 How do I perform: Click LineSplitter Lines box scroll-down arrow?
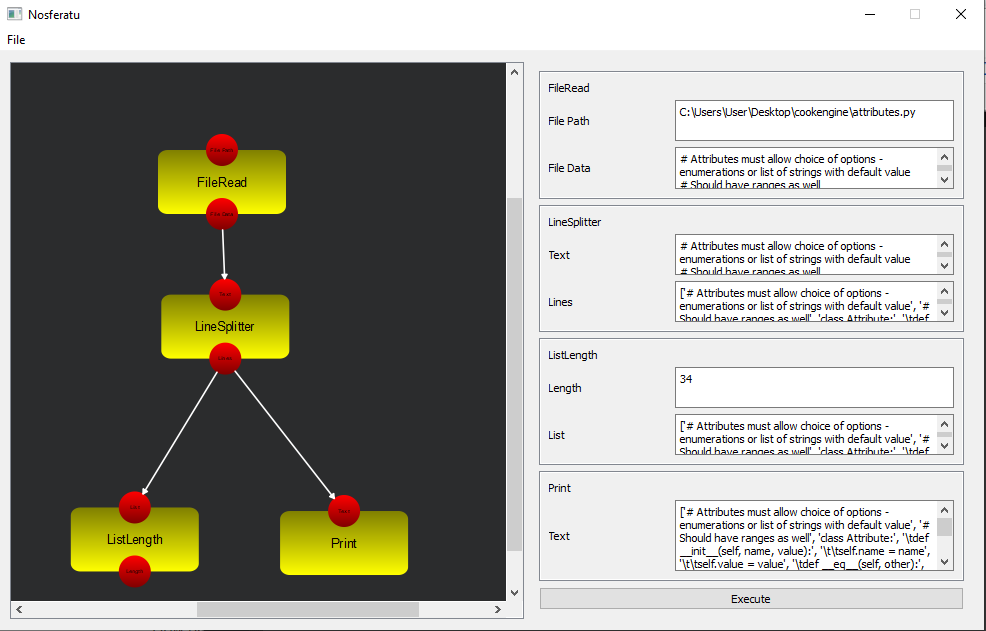pos(944,313)
